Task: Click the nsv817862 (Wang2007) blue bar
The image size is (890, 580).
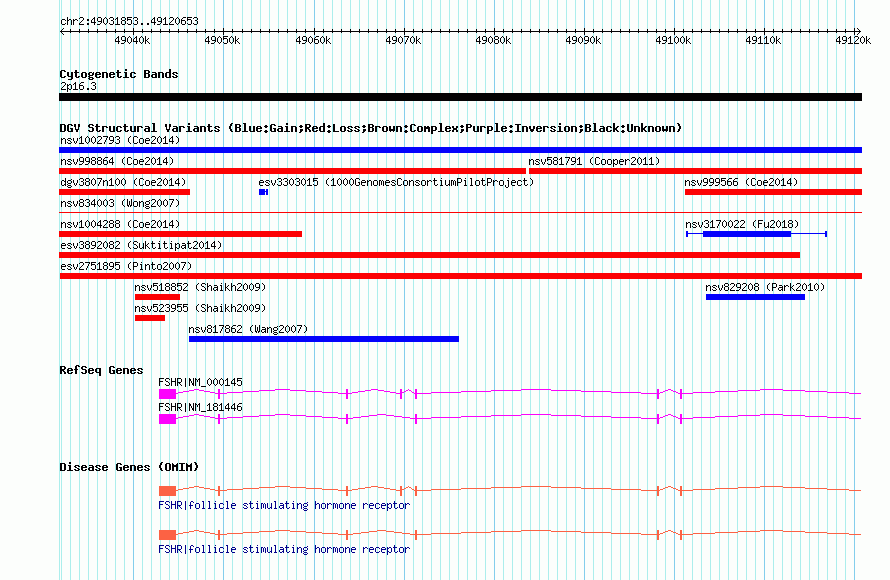Action: click(x=324, y=339)
